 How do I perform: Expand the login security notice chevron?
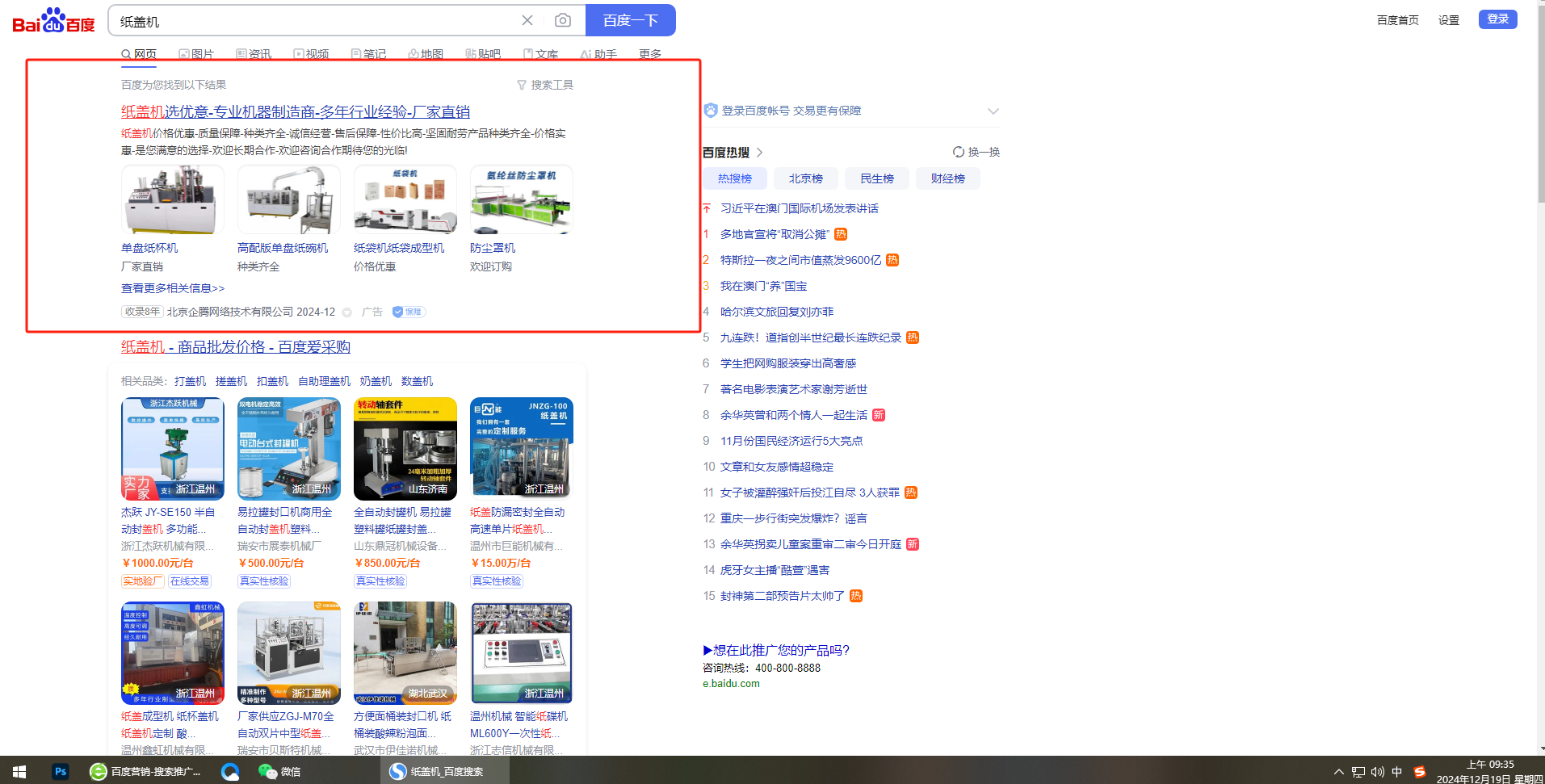[x=993, y=111]
